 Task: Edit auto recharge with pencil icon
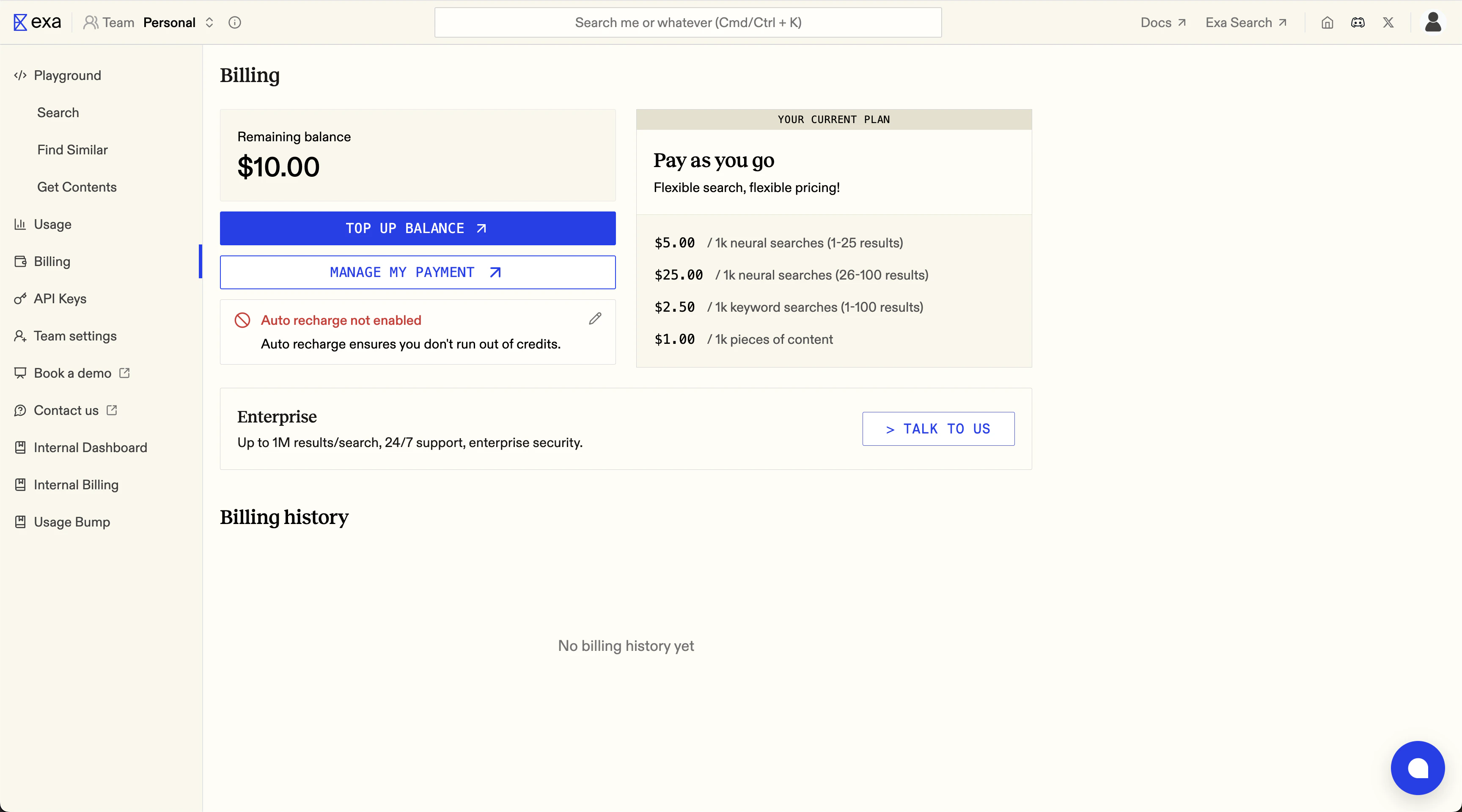[x=595, y=319]
